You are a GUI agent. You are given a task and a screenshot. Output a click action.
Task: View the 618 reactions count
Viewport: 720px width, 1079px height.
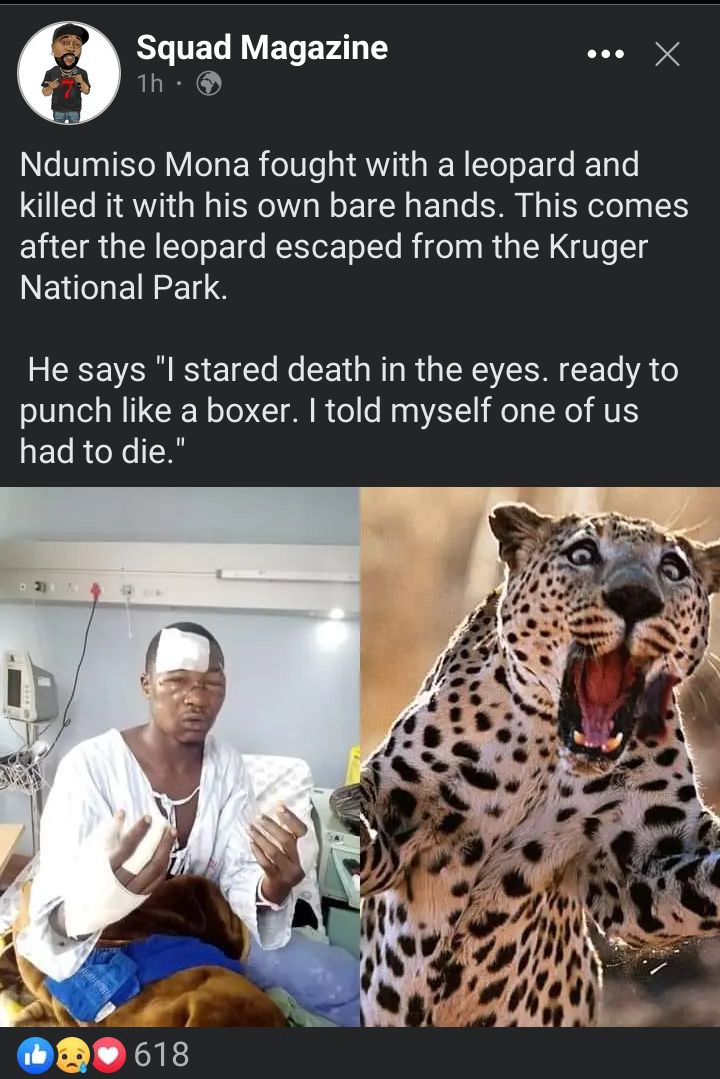coord(161,1054)
